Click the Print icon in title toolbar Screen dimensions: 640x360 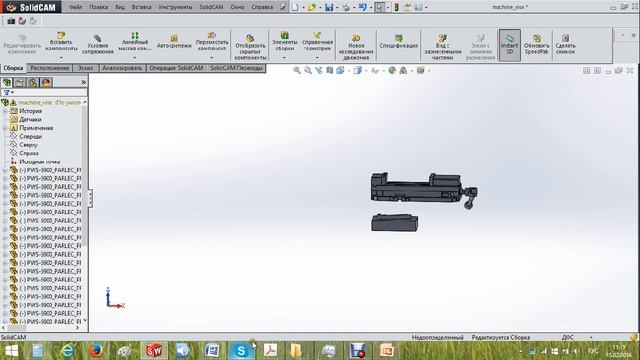(346, 7)
